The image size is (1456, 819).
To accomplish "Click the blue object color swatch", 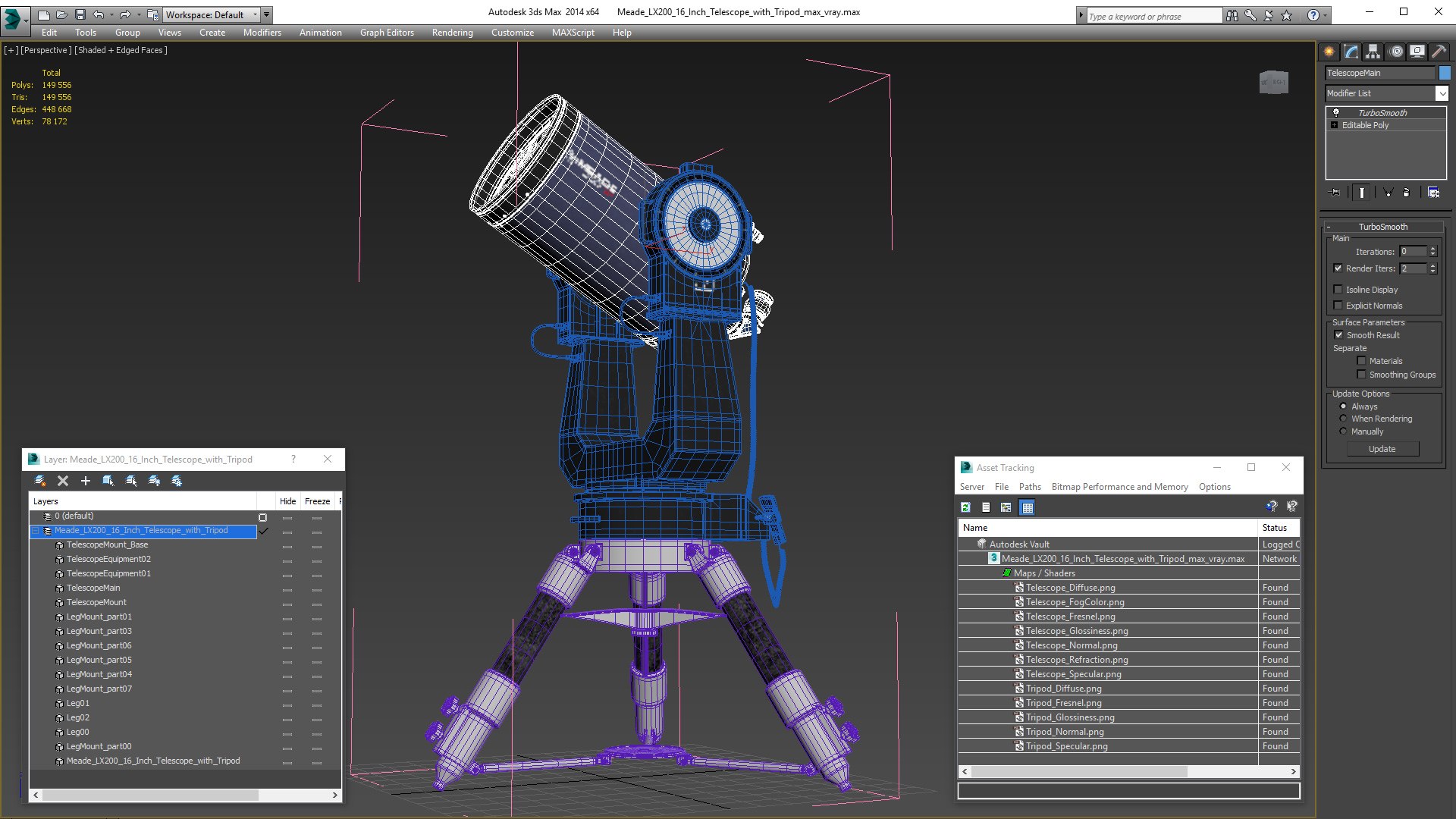I will pos(1445,73).
